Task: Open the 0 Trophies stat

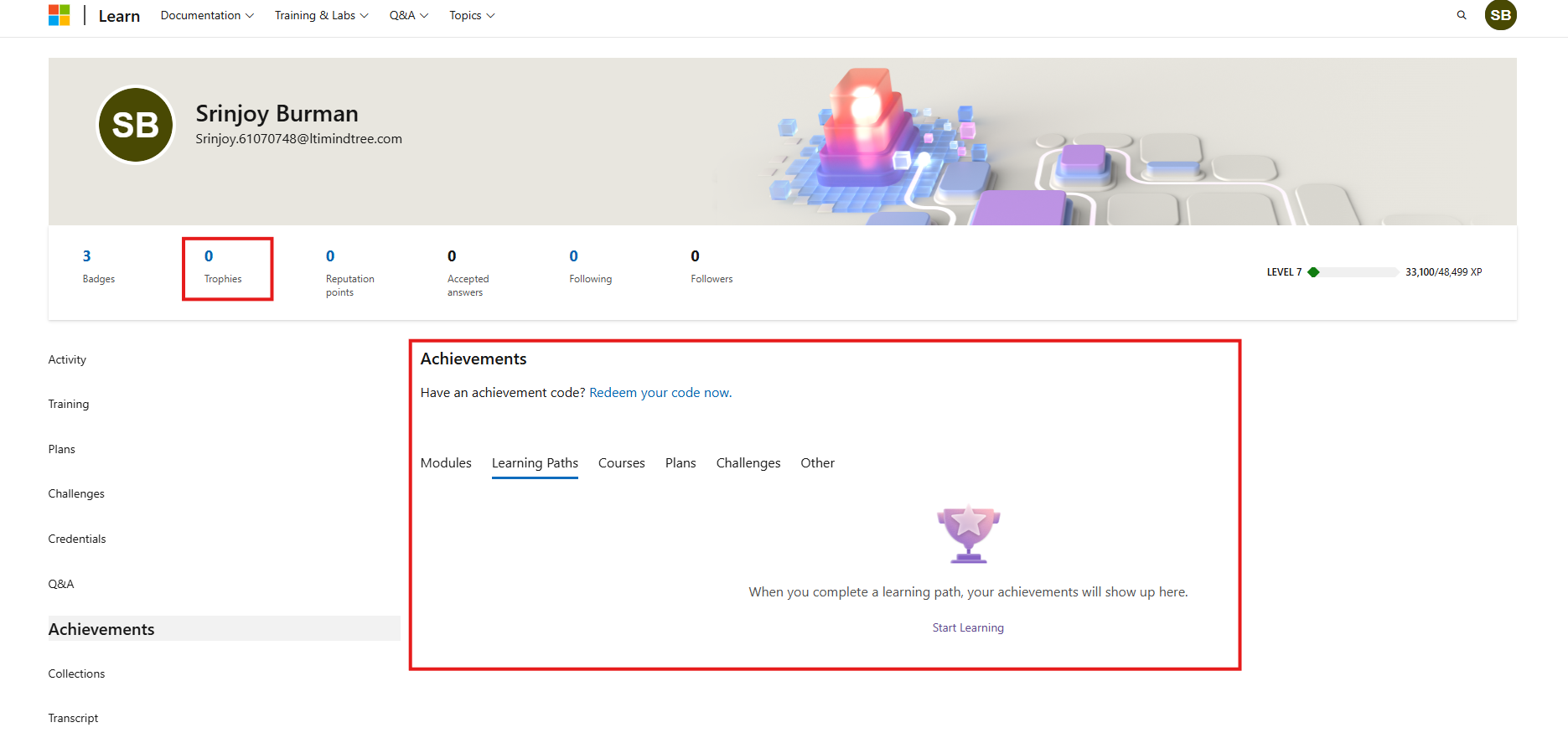Action: tap(223, 267)
